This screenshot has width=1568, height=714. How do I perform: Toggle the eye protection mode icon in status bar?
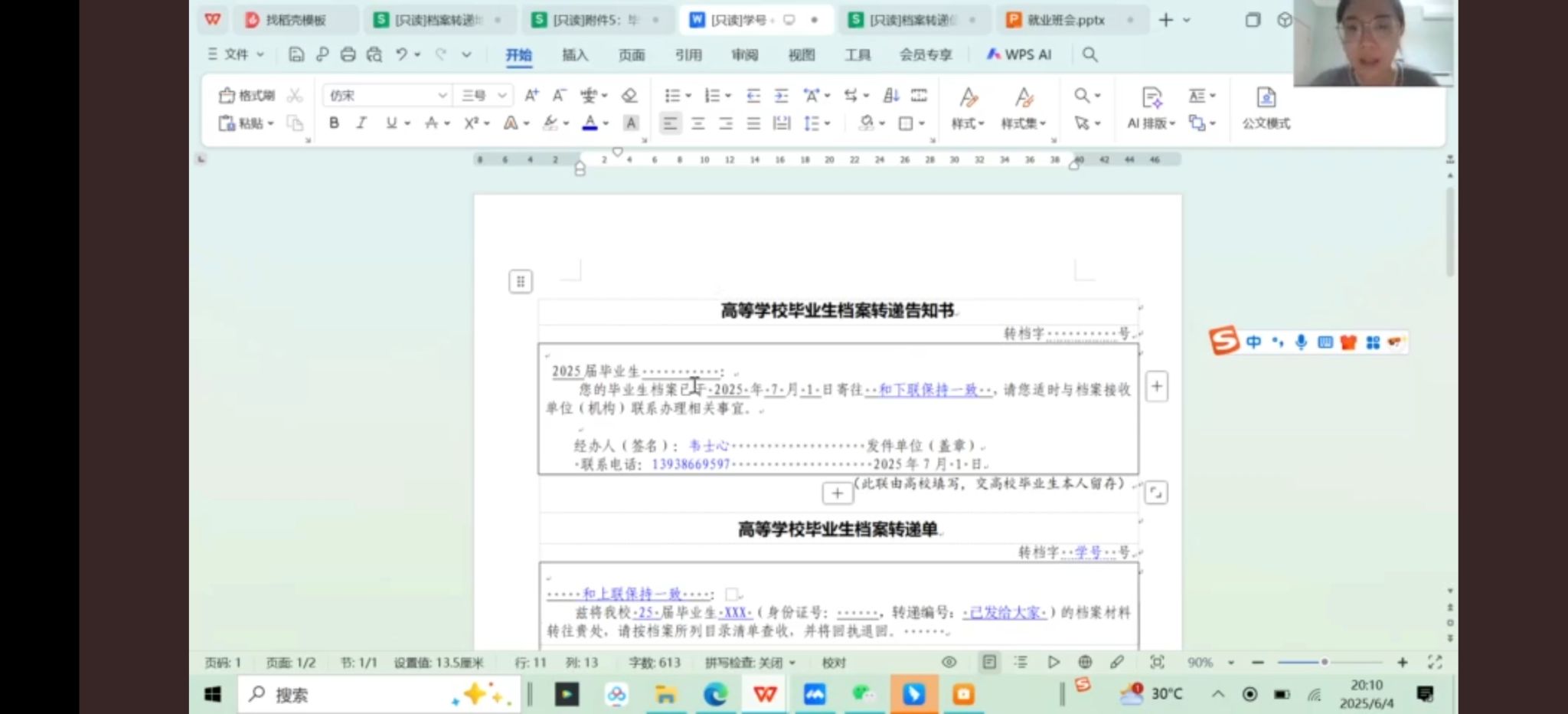coord(949,662)
